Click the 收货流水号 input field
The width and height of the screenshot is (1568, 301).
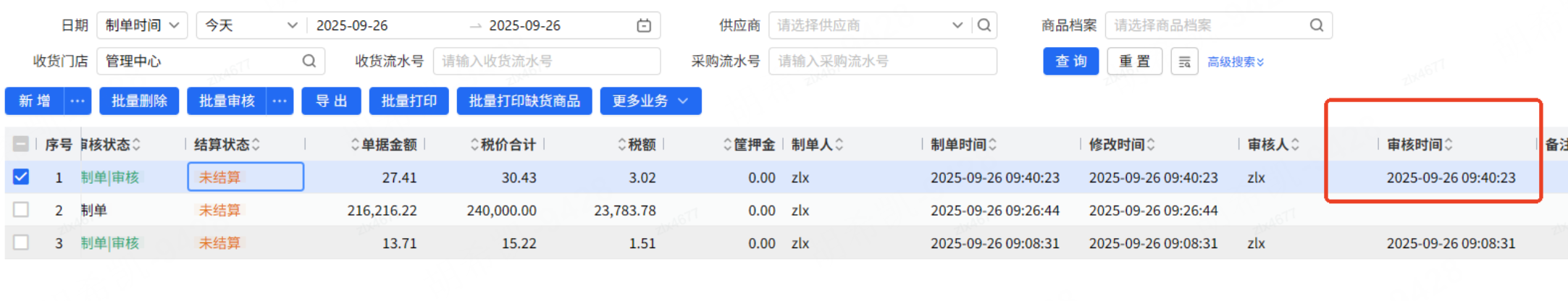pyautogui.click(x=546, y=62)
